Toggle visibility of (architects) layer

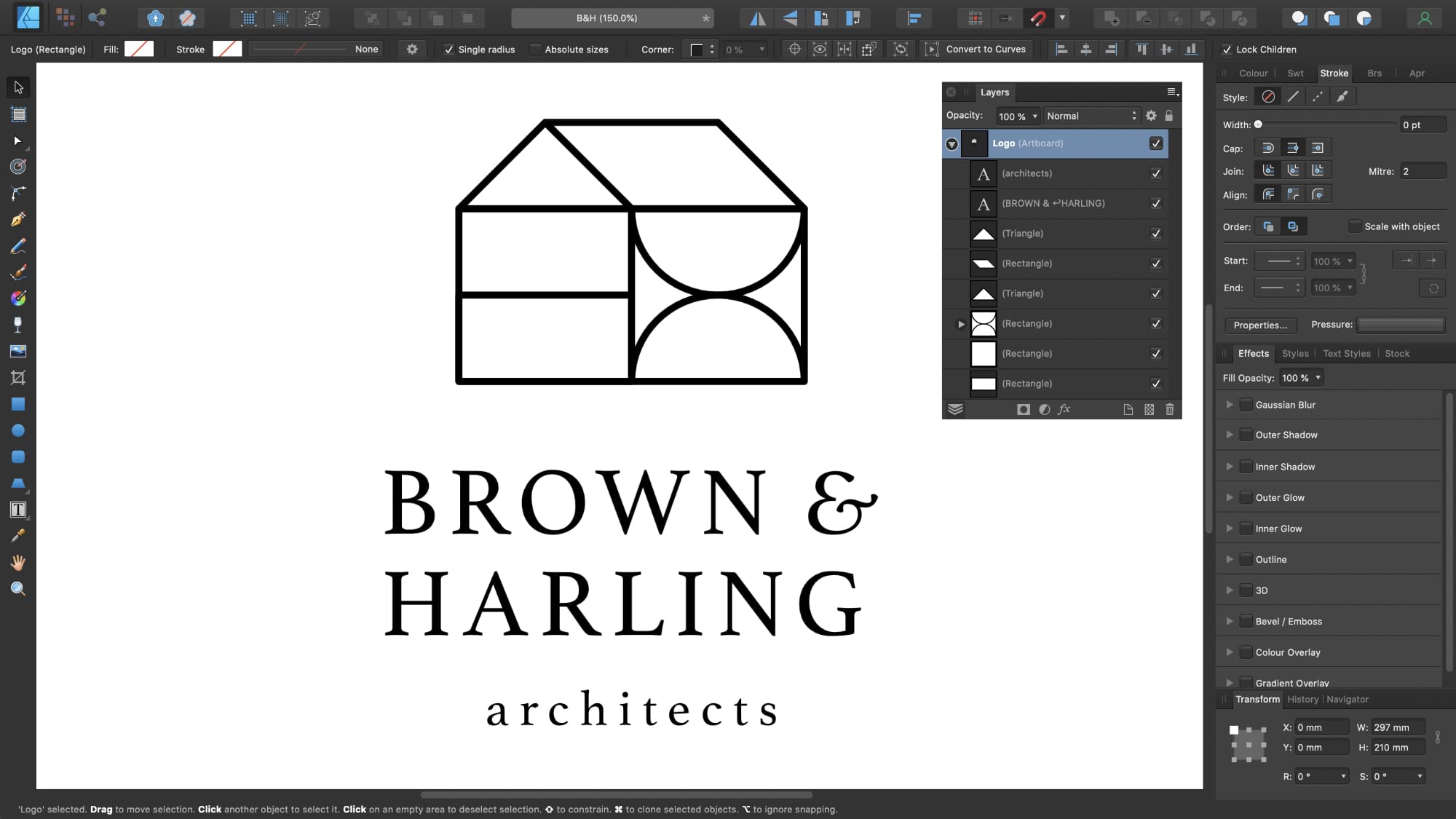point(1156,173)
